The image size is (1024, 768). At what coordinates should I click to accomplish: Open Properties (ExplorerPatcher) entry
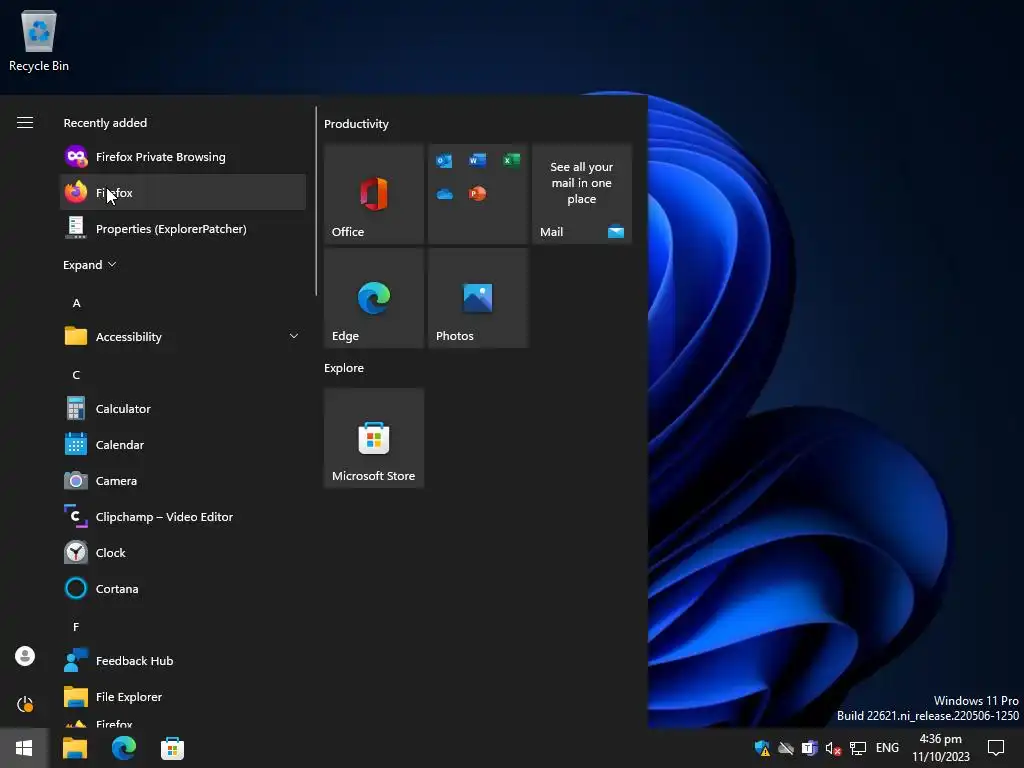point(182,229)
